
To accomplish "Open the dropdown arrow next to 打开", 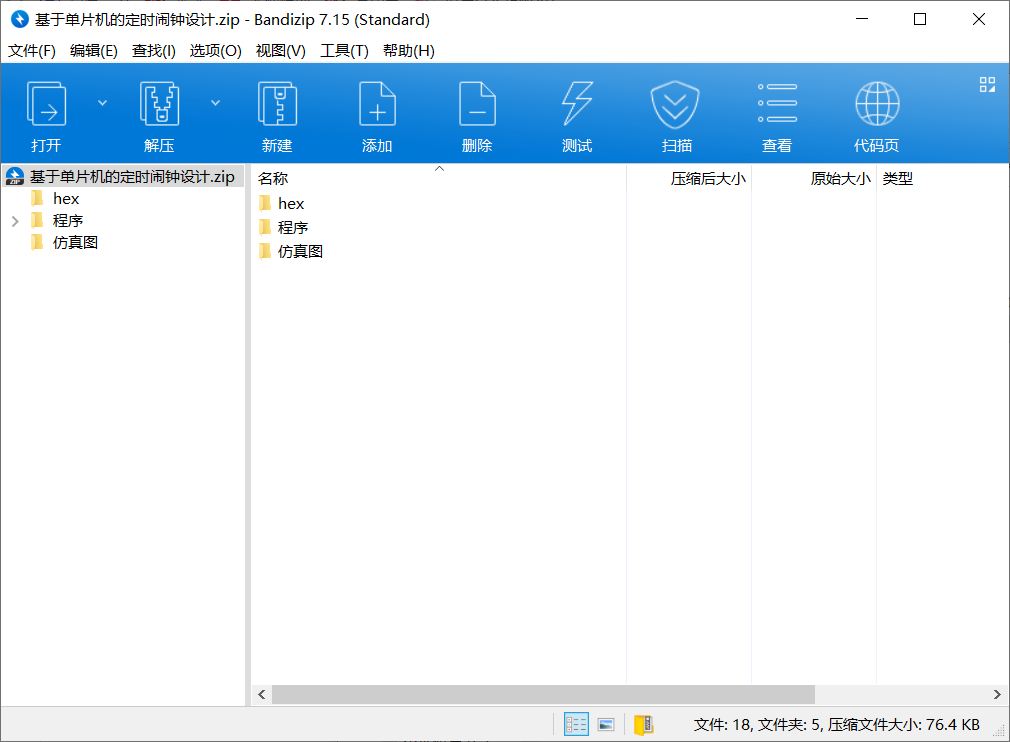I will click(x=102, y=102).
